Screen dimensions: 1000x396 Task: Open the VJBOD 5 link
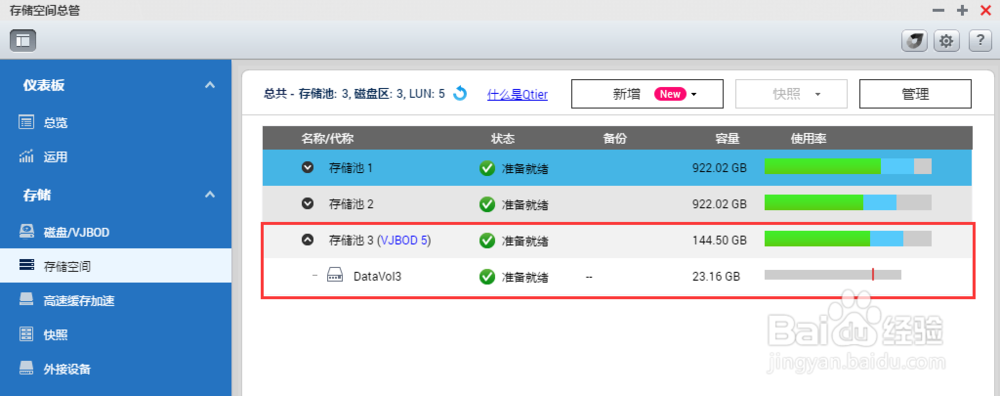click(x=406, y=240)
